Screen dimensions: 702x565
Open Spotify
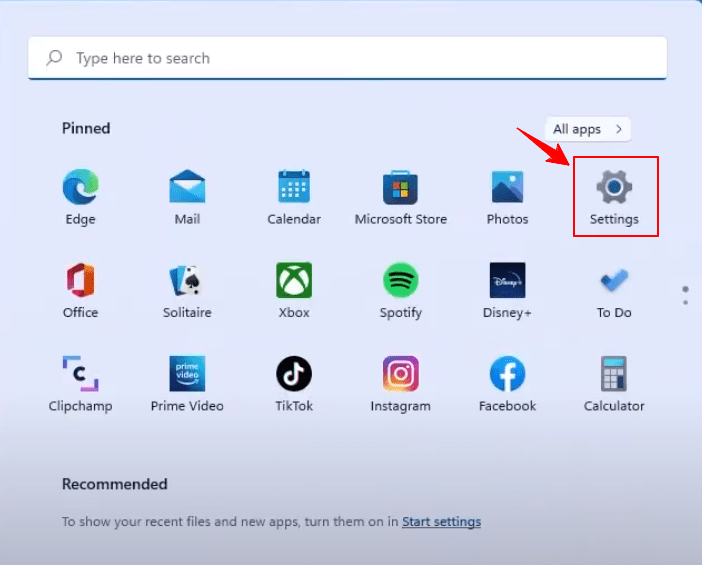401,290
